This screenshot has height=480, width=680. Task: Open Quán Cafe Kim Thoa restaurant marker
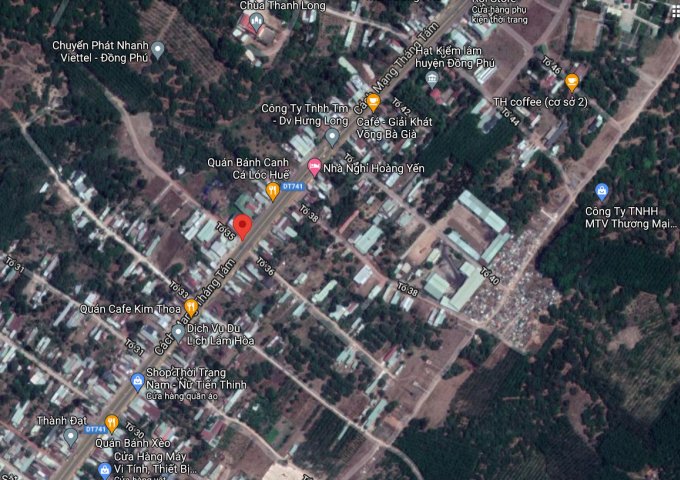(x=191, y=308)
